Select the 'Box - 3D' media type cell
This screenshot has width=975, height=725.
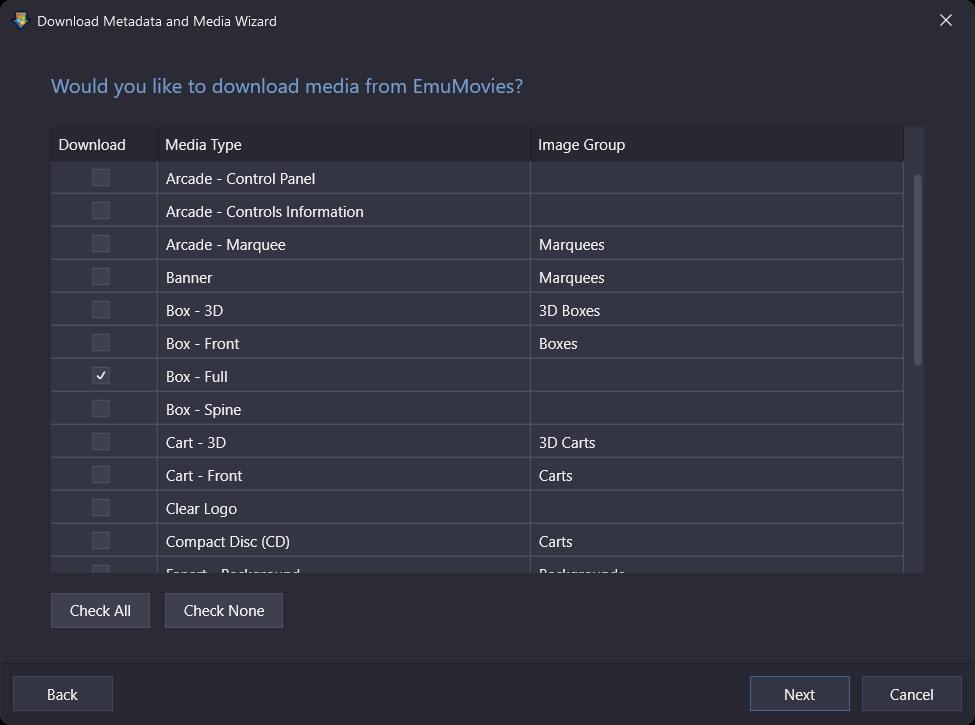tap(344, 310)
